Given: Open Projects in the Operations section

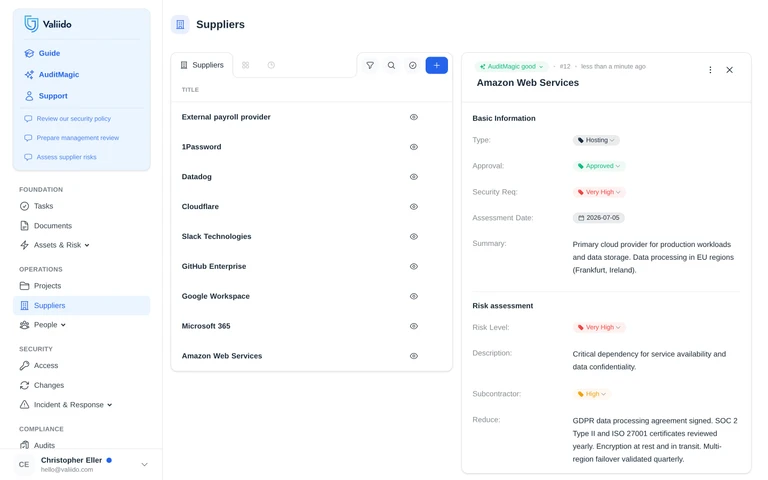Looking at the screenshot, I should tap(40, 286).
